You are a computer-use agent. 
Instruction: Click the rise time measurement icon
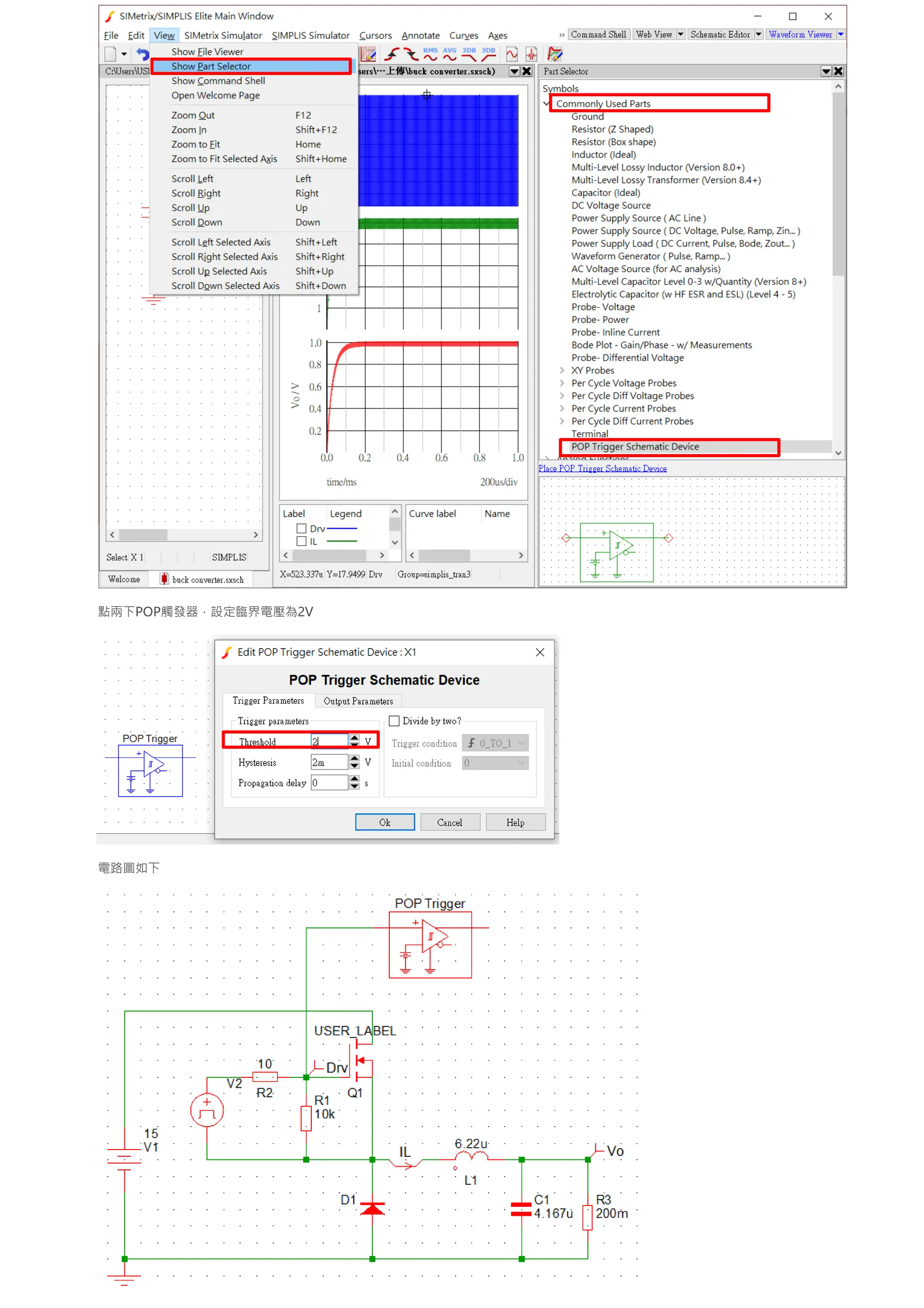tap(392, 54)
